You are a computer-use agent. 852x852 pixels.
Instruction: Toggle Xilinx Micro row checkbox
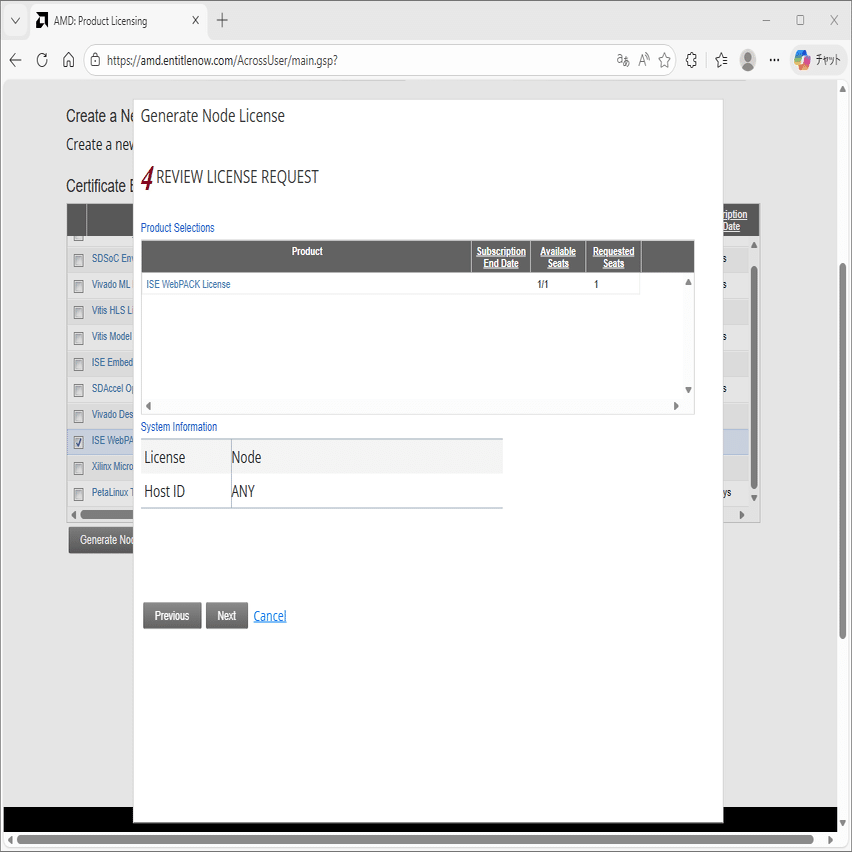[x=78, y=468]
